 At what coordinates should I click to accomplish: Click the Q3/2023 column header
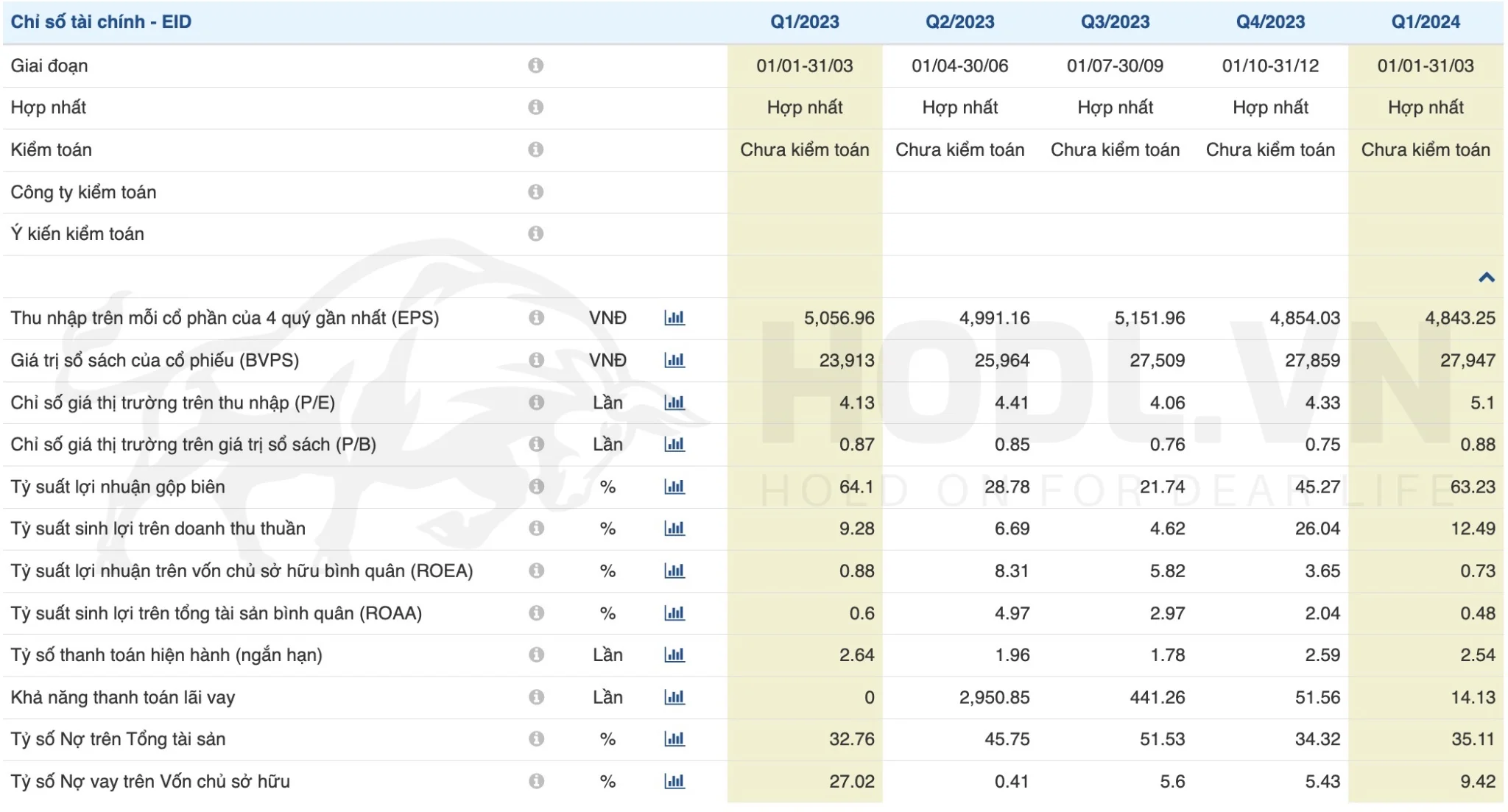pos(1115,22)
